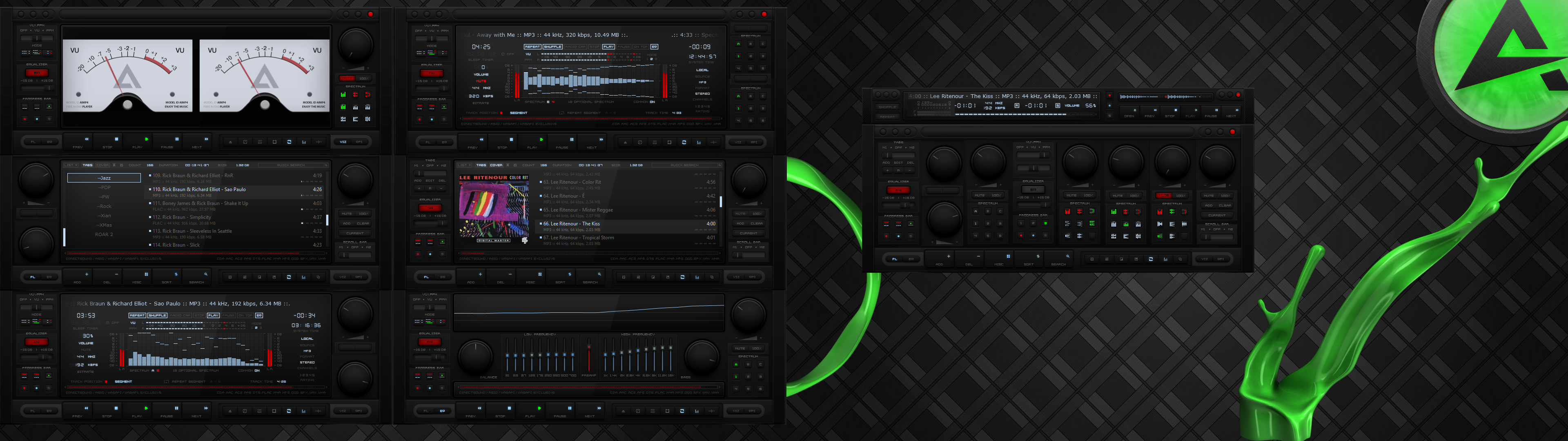Mute the player using the MUTE button

tap(347, 214)
